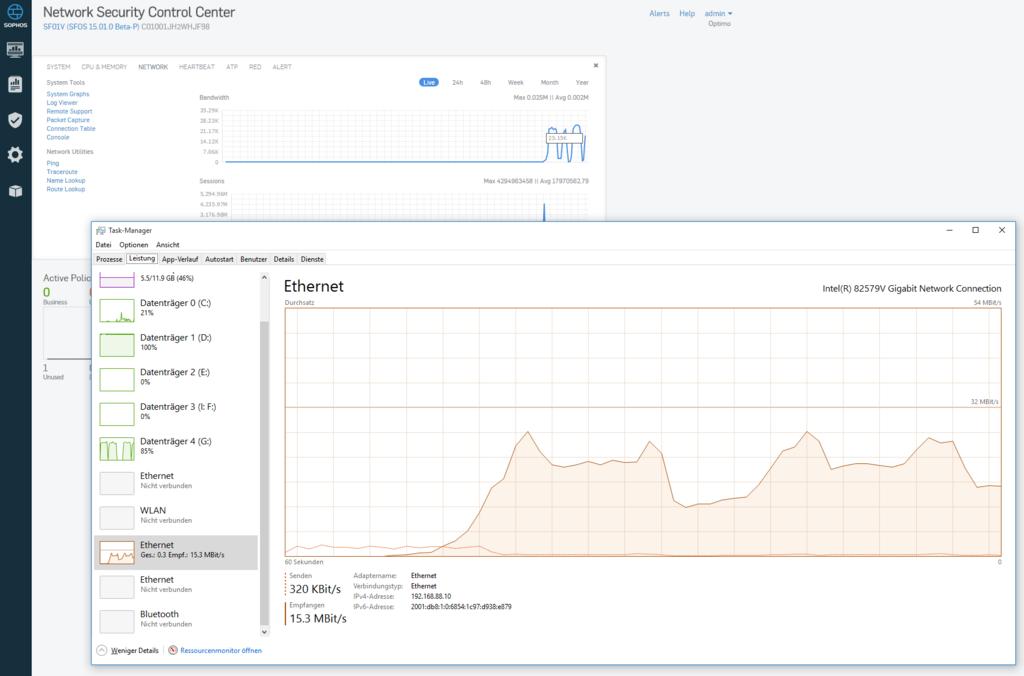Viewport: 1024px width, 676px height.
Task: Open the admin dropdown in Sophos header
Action: 718,14
